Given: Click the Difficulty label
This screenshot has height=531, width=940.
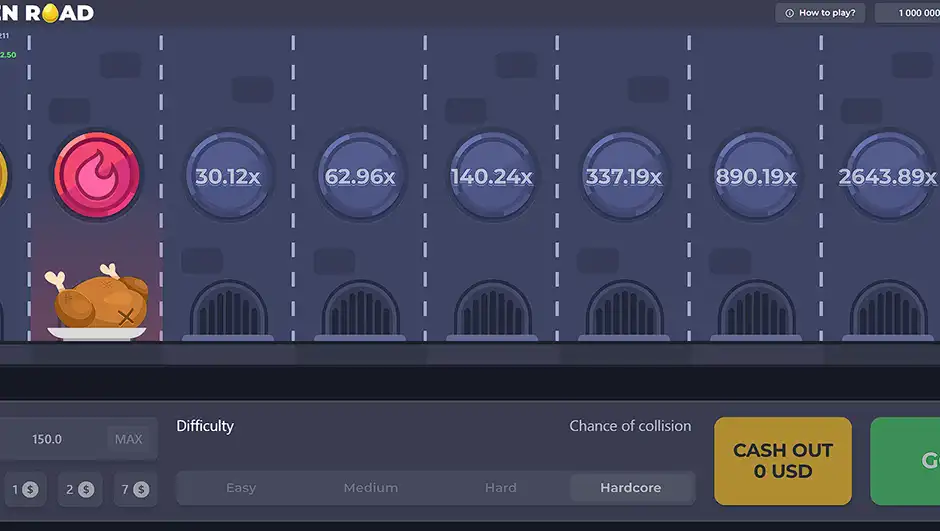Looking at the screenshot, I should [205, 427].
